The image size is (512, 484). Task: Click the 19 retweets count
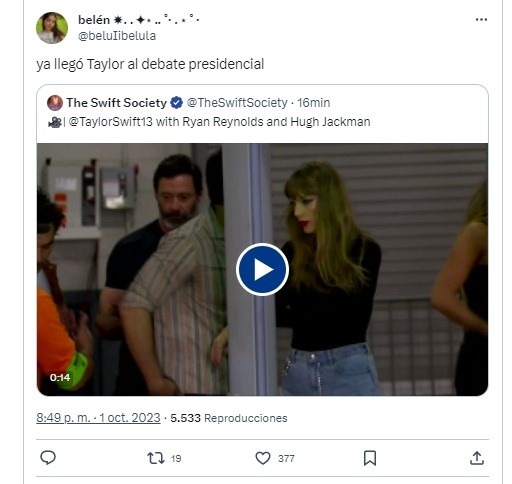176,459
